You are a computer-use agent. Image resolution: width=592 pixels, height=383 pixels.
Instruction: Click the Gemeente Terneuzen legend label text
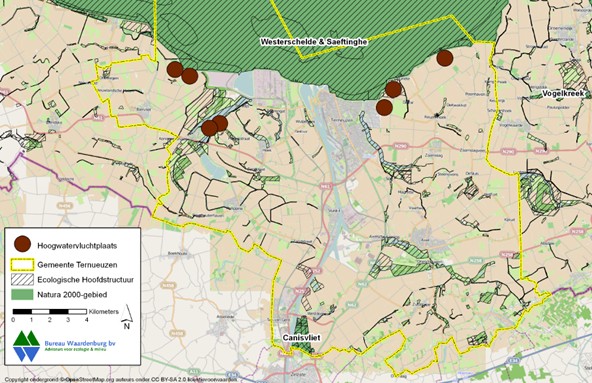pyautogui.click(x=77, y=265)
